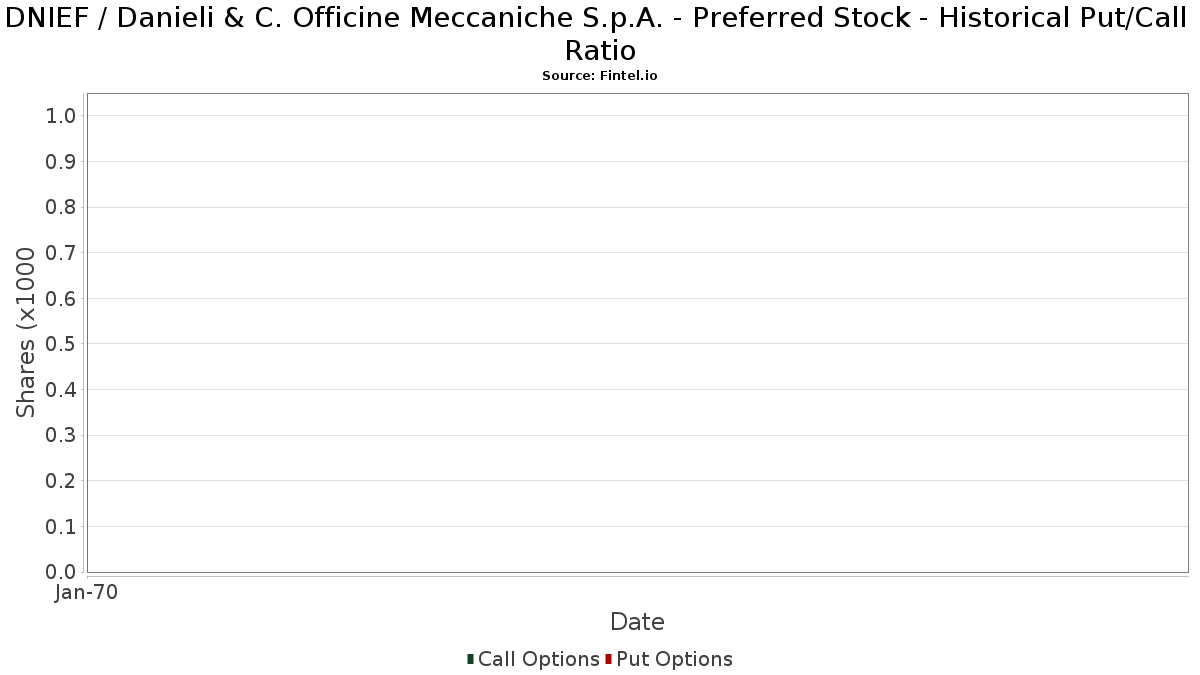The height and width of the screenshot is (675, 1200).
Task: Click the 0.2 y-axis tick label
Action: coord(61,481)
